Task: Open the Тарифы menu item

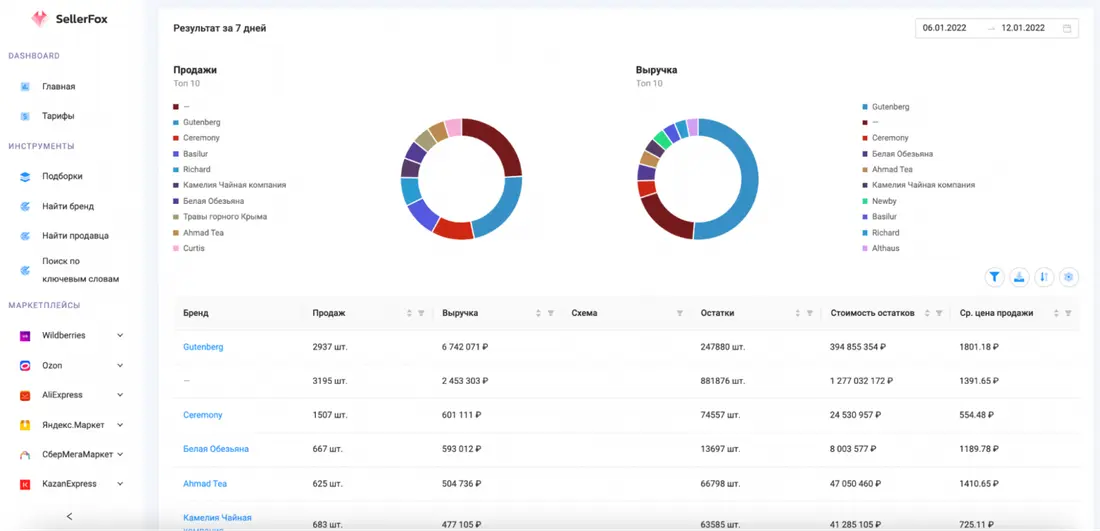Action: 58,116
